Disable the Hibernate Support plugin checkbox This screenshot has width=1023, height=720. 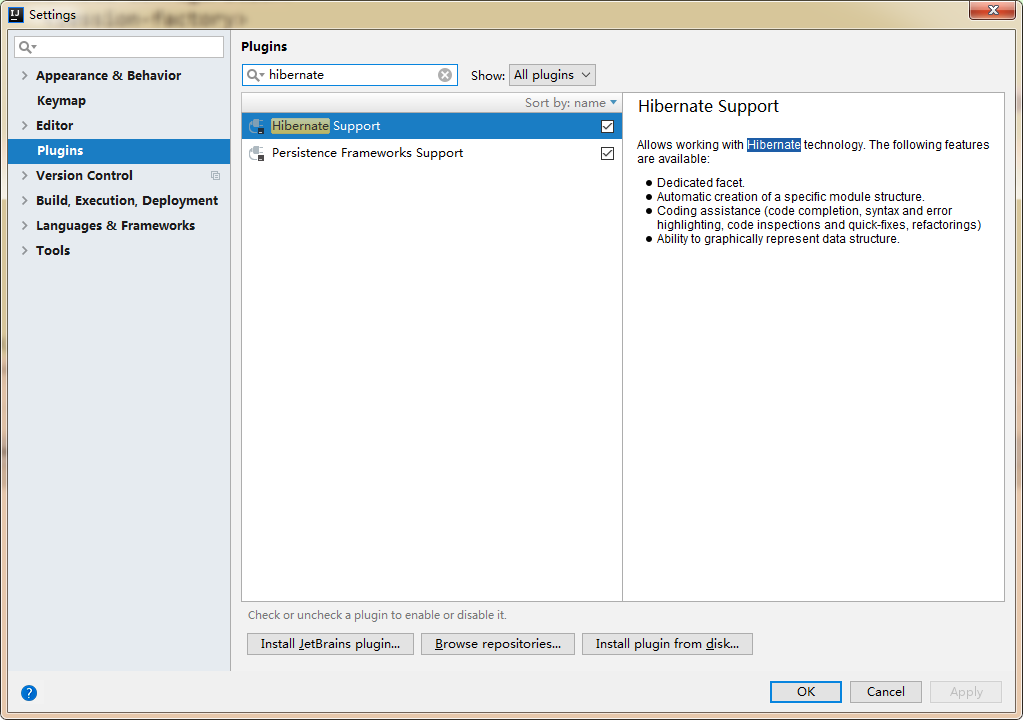(607, 127)
